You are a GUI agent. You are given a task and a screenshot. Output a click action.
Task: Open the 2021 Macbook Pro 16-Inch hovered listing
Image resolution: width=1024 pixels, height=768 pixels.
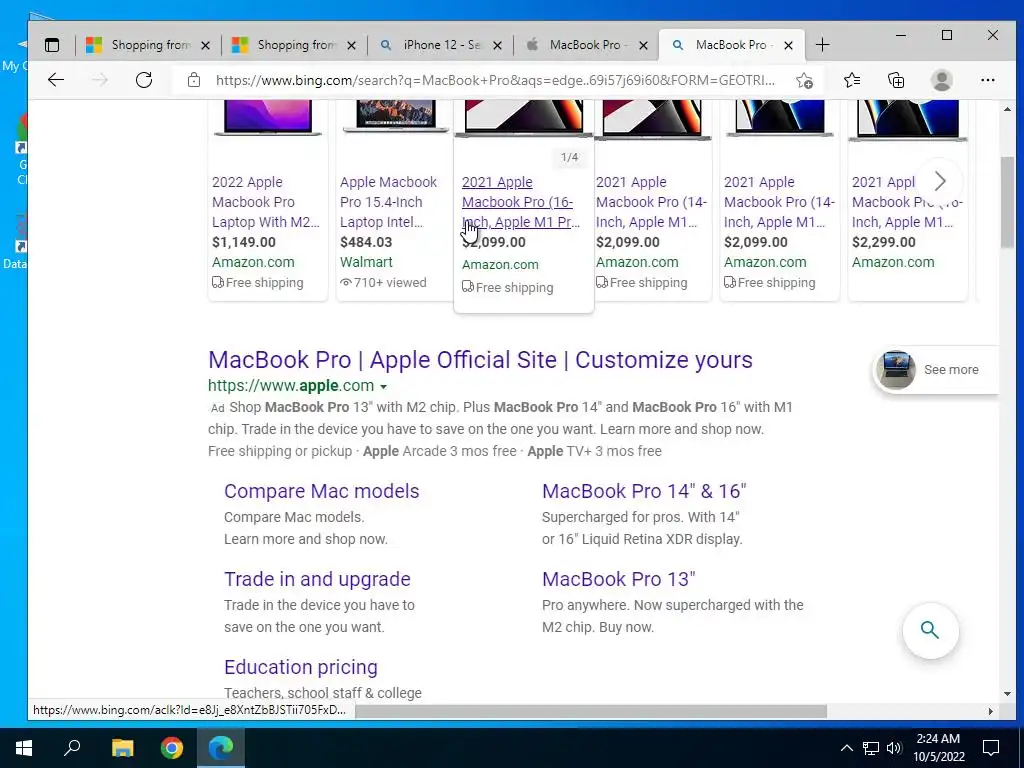pos(520,202)
